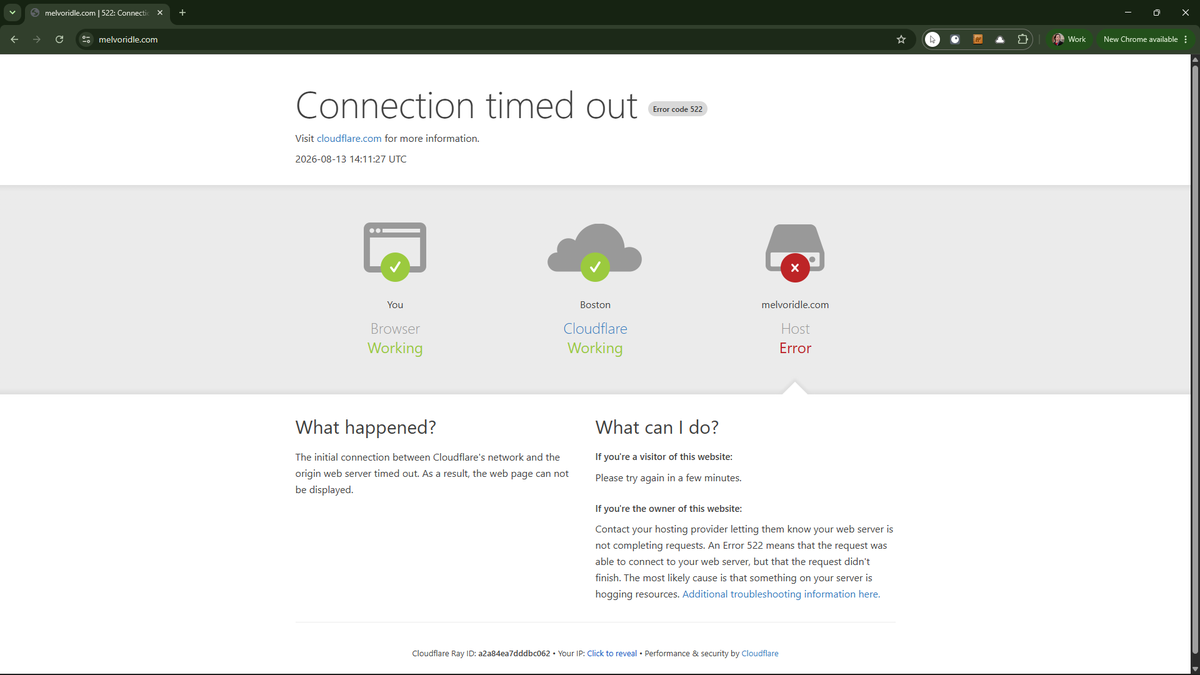Focus the address bar showing melvoridle.com

495,39
